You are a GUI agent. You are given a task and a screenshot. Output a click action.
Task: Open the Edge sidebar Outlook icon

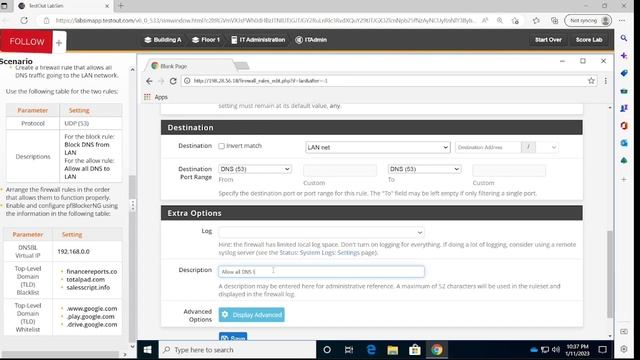pos(624,143)
